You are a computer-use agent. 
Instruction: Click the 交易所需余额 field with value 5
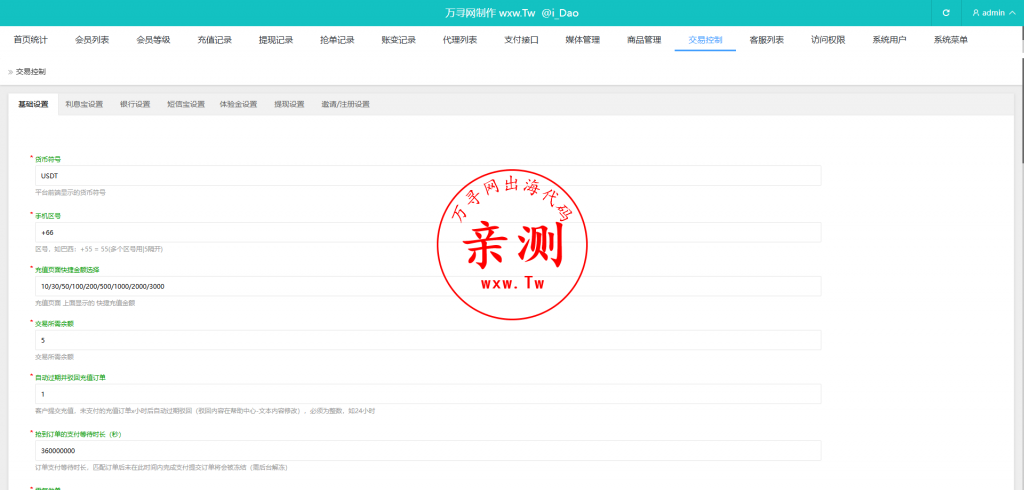428,340
